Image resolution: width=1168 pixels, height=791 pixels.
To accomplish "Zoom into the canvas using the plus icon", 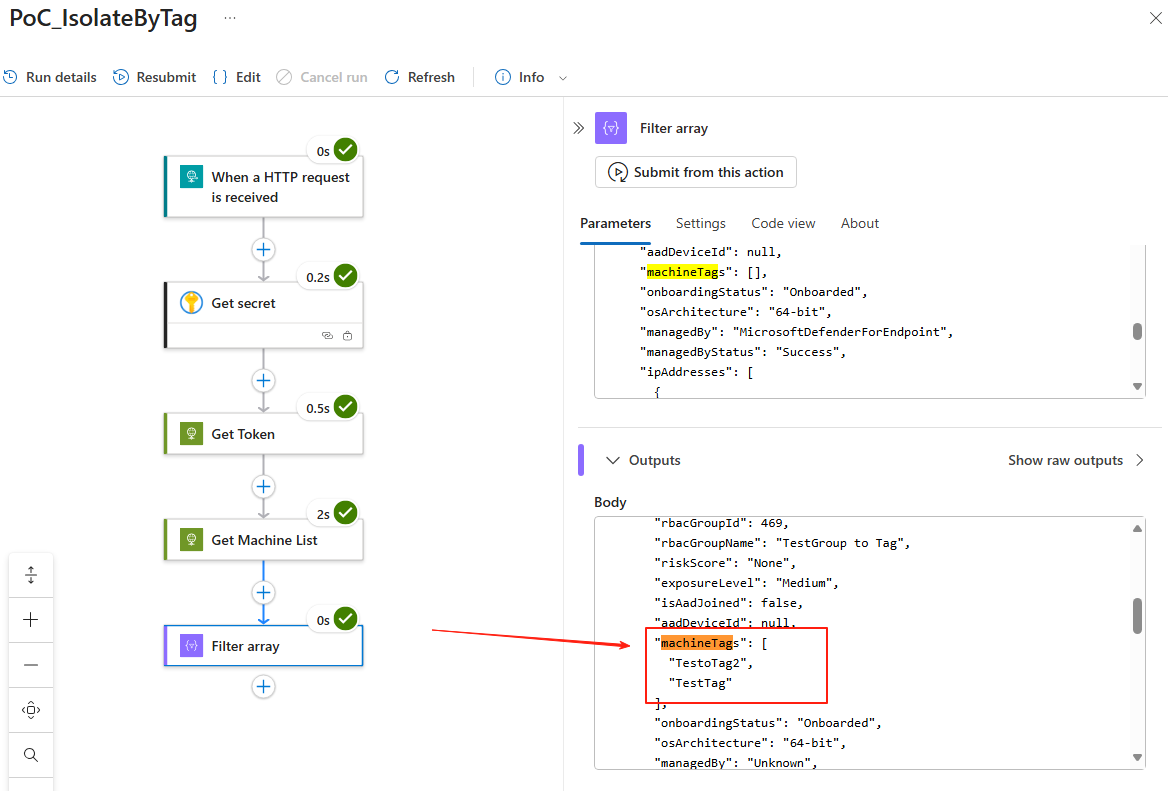I will pyautogui.click(x=31, y=619).
